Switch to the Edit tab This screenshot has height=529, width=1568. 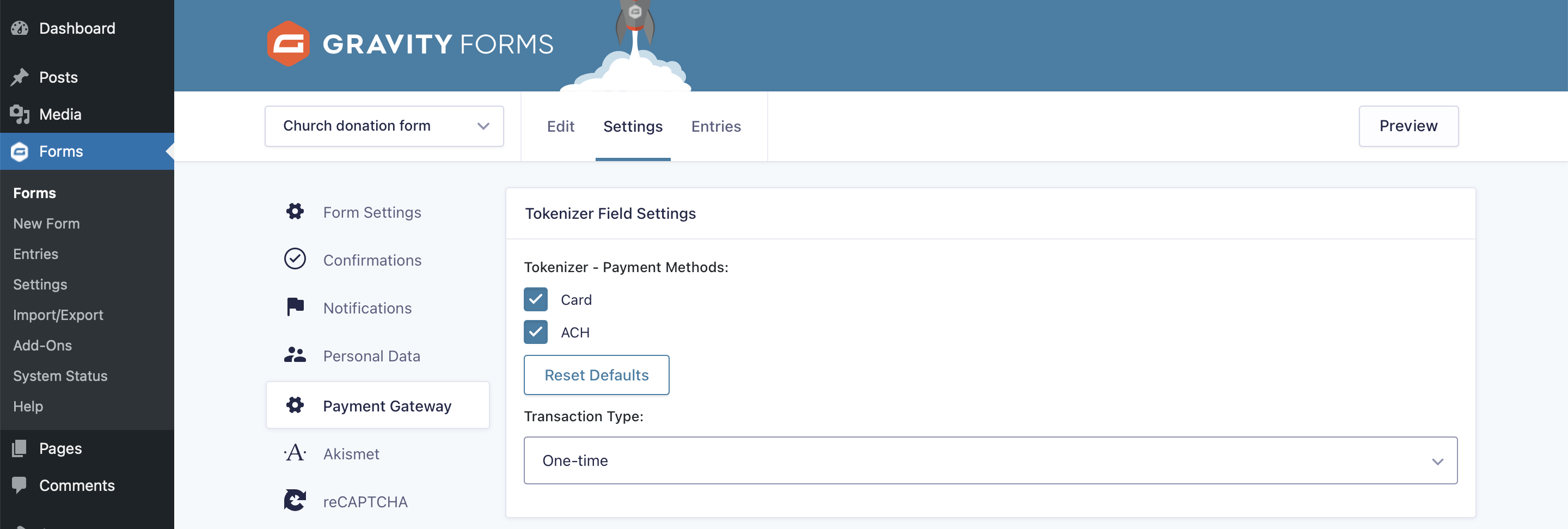click(560, 127)
